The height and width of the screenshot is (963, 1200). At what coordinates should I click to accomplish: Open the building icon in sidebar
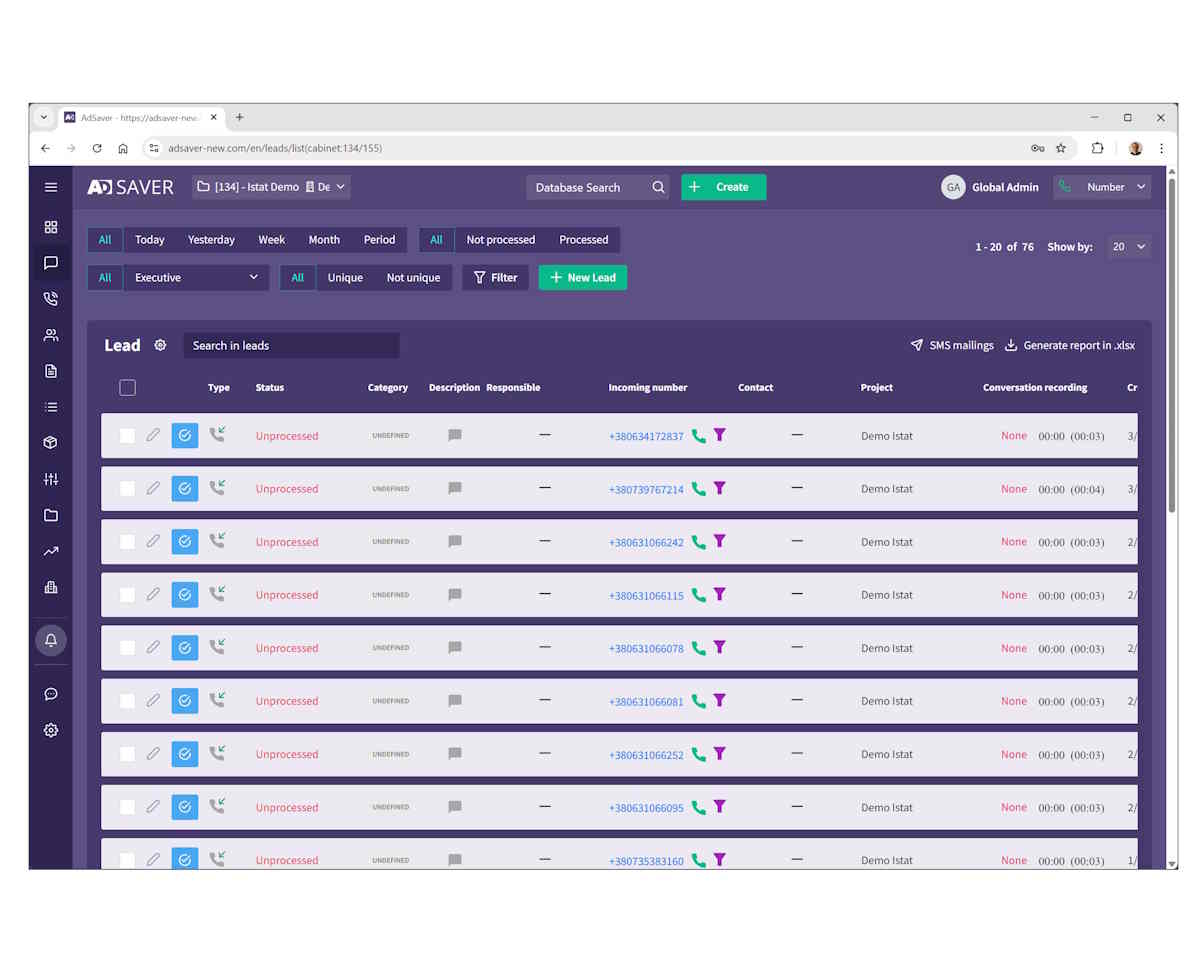coord(51,587)
